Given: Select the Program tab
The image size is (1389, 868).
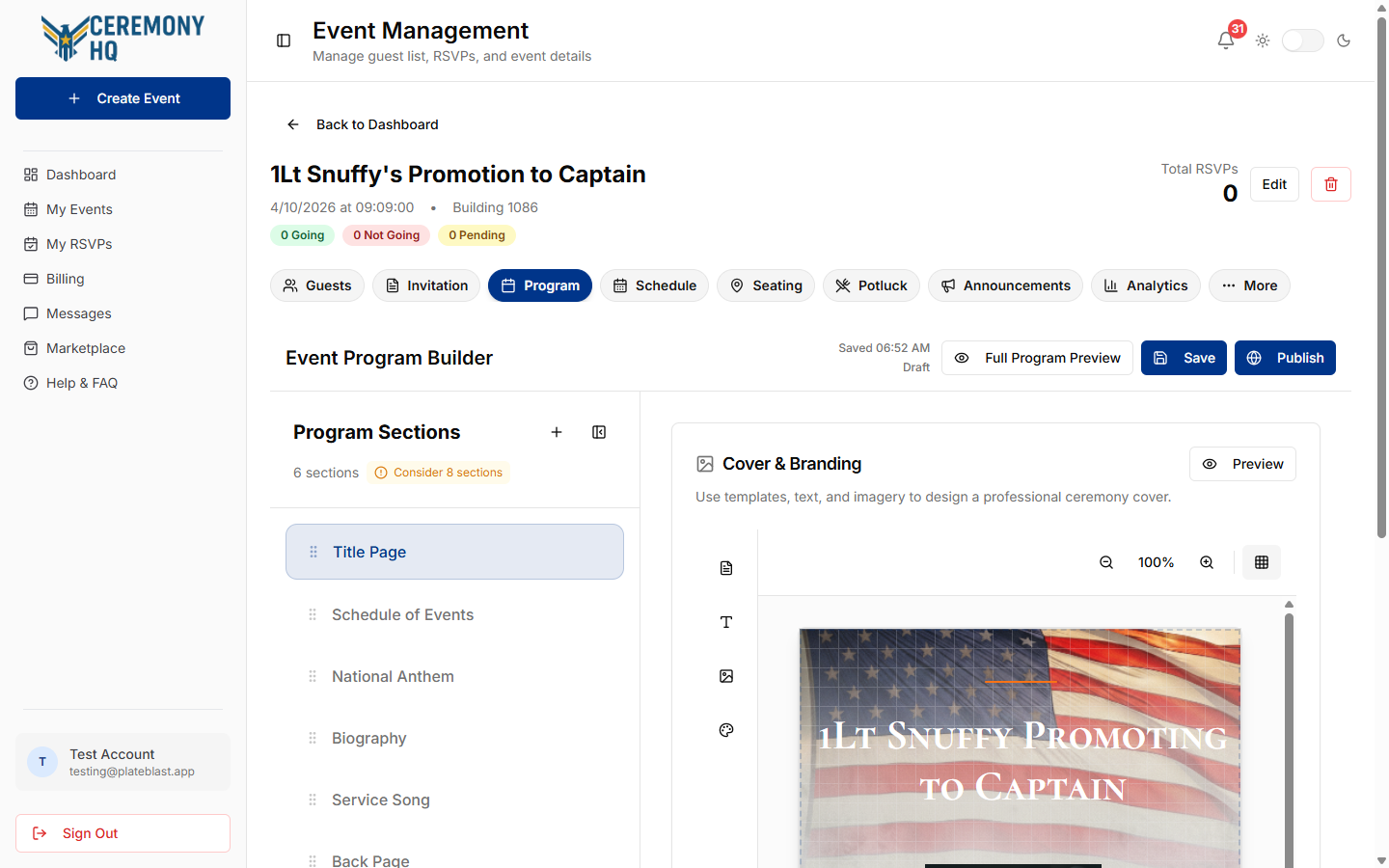Looking at the screenshot, I should [x=540, y=285].
